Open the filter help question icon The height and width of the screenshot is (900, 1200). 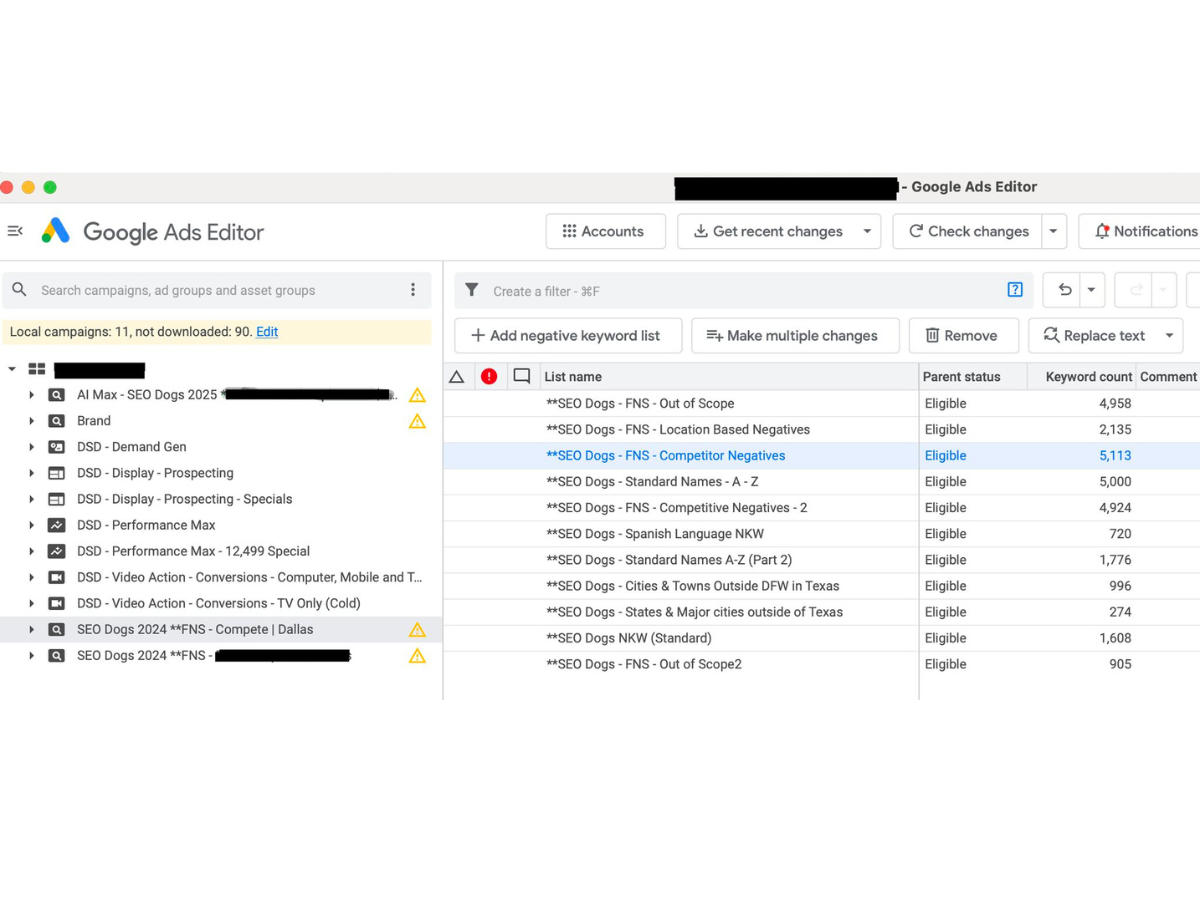point(1015,290)
